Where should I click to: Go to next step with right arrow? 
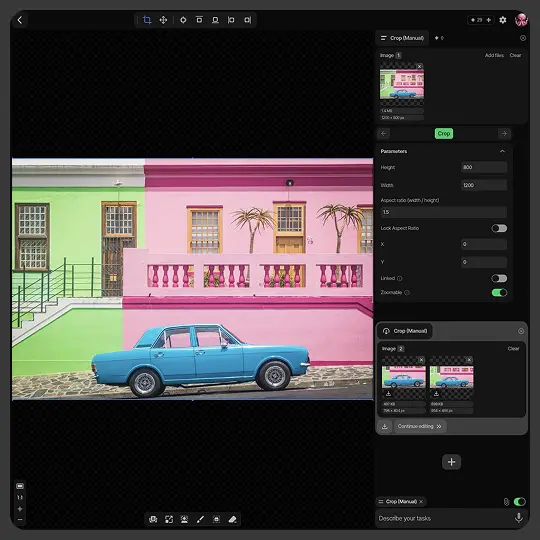[x=504, y=133]
